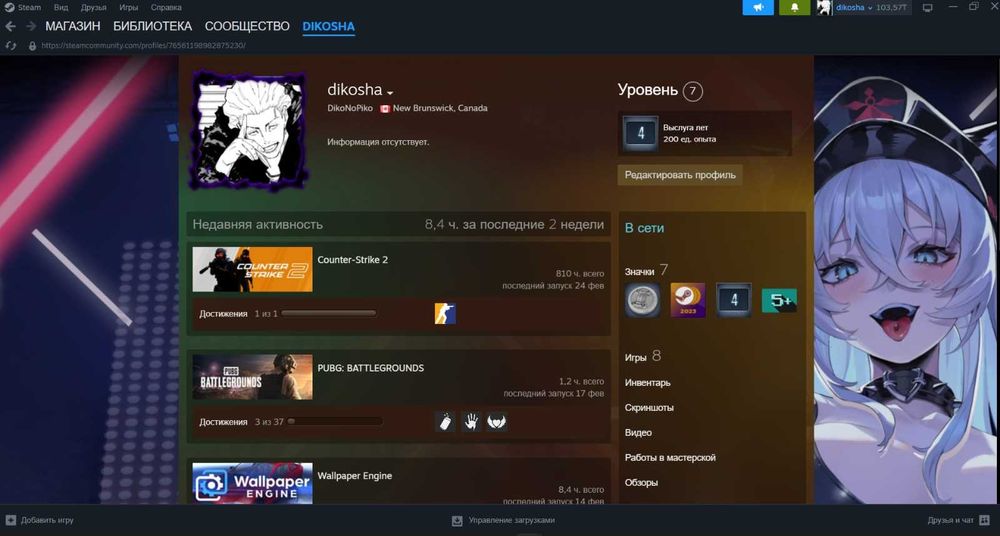Open the Counter-Strike 2 title link
The width and height of the screenshot is (1000, 536).
point(353,260)
